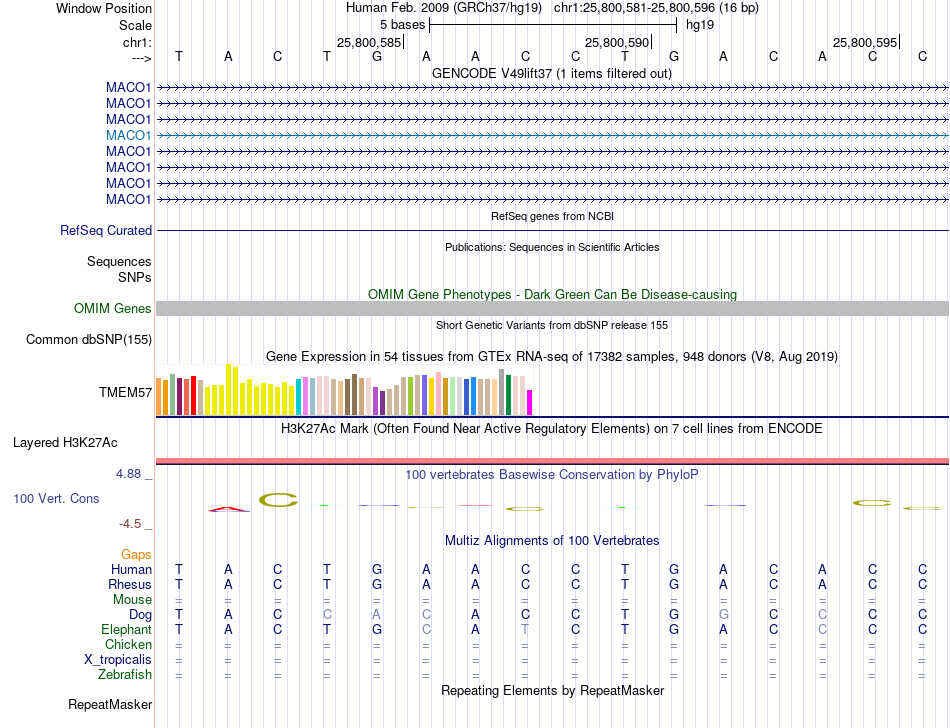Open the 100 Vert. Cons track label

pyautogui.click(x=56, y=498)
